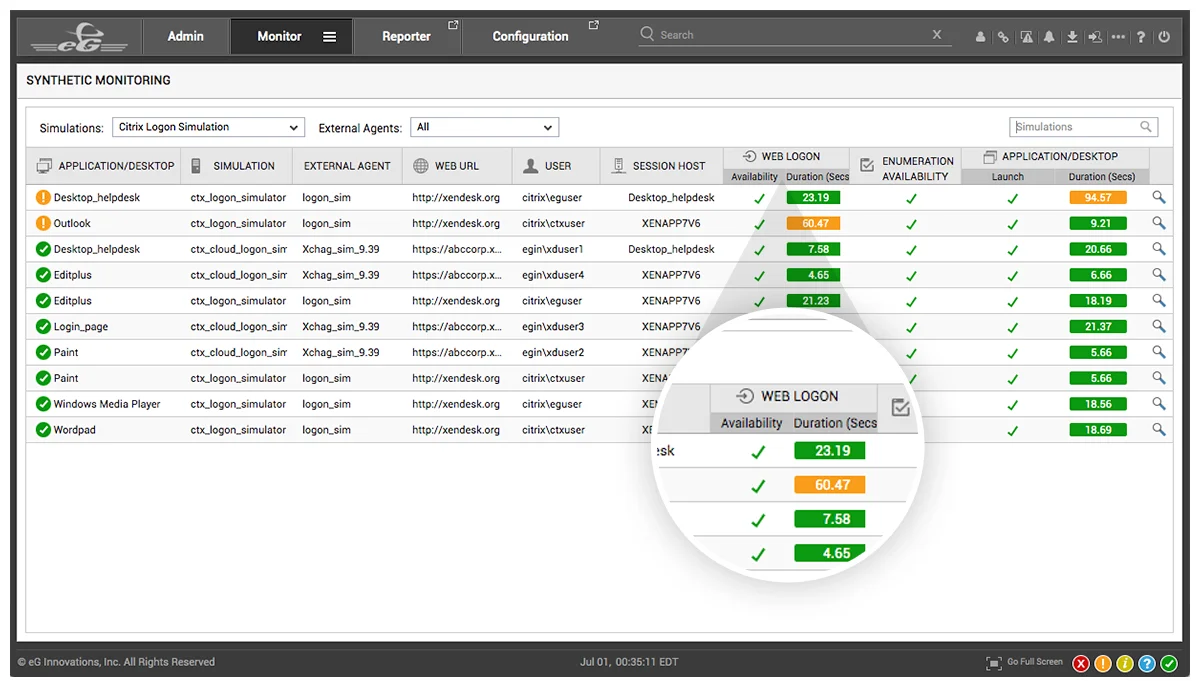Screen dimensions: 1200x687
Task: Click the egin\xduser4 user cell
Action: [553, 275]
